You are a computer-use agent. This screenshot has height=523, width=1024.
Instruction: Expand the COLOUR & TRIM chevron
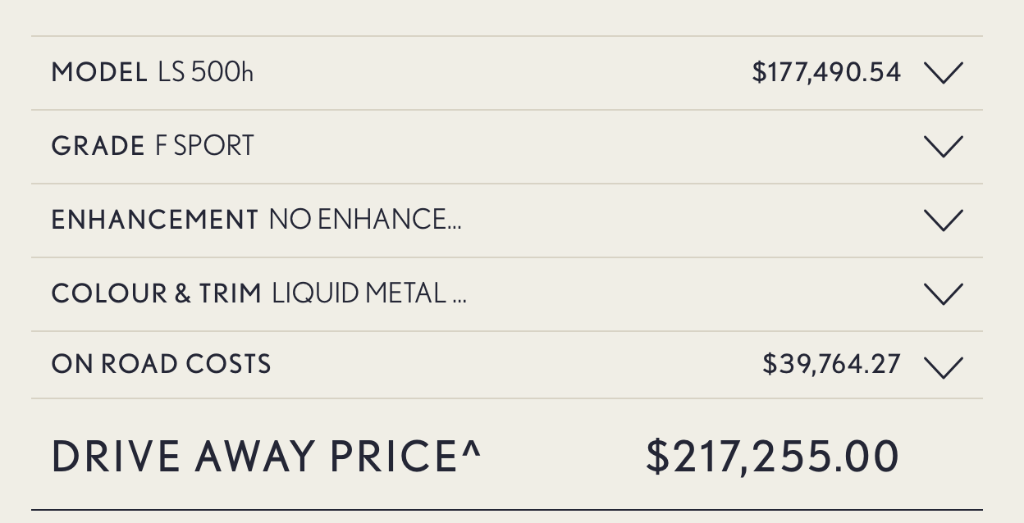[x=944, y=294]
